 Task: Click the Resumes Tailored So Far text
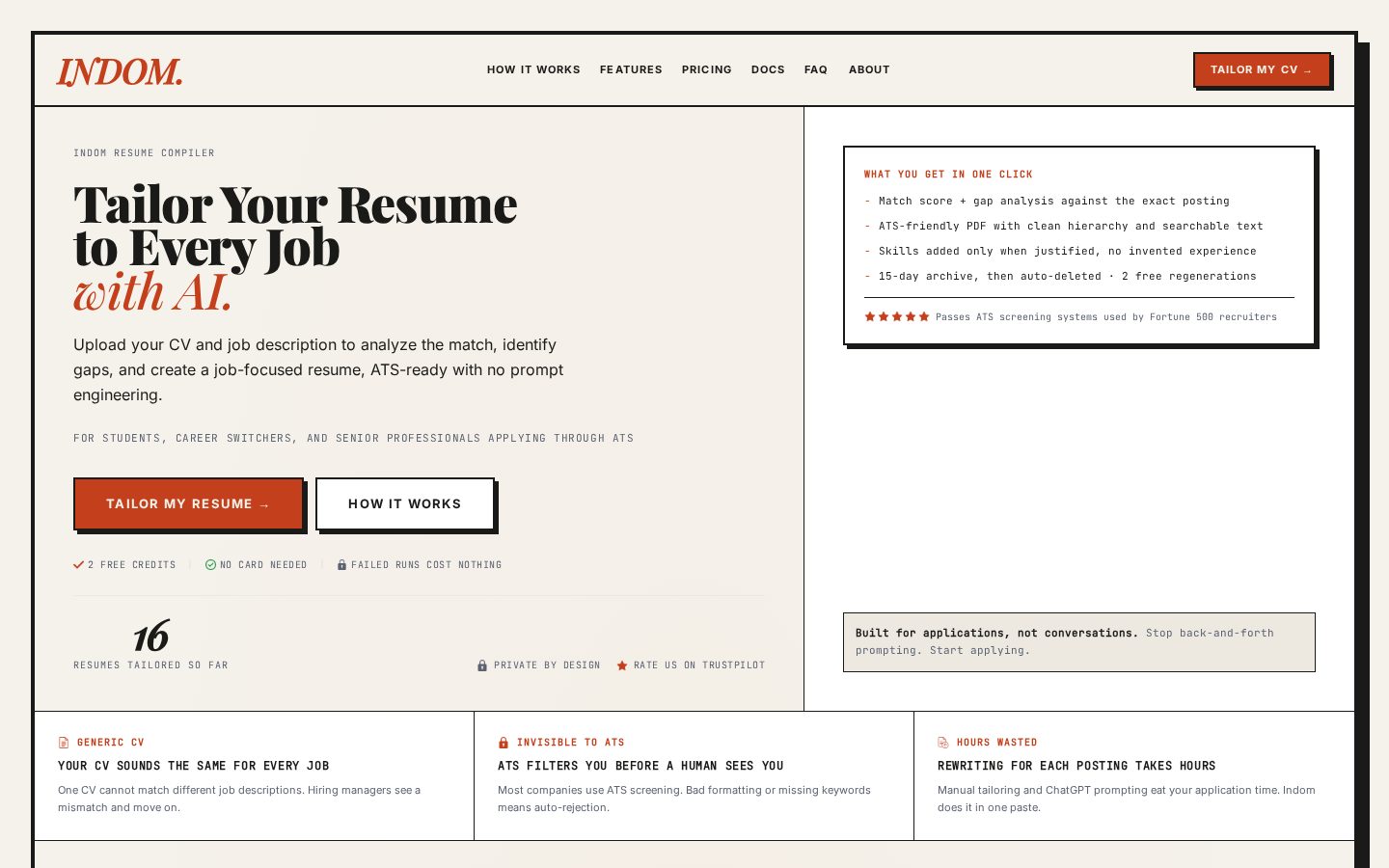[x=150, y=665]
